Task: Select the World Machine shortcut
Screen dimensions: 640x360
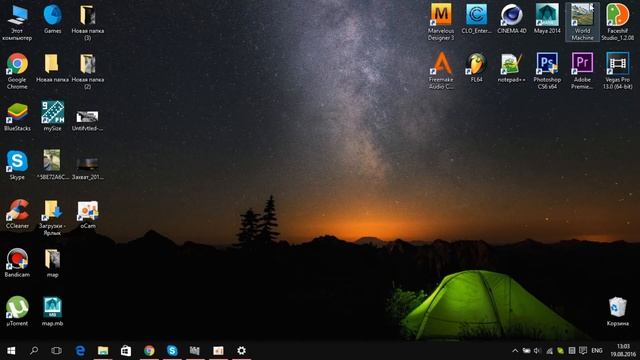Action: point(582,22)
